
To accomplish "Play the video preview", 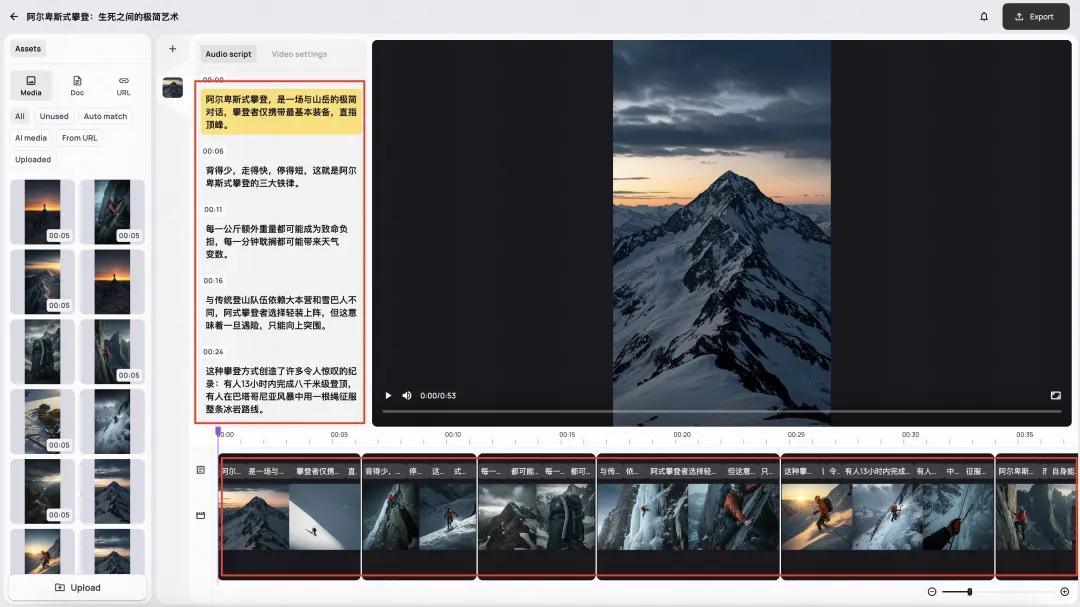I will tap(388, 396).
